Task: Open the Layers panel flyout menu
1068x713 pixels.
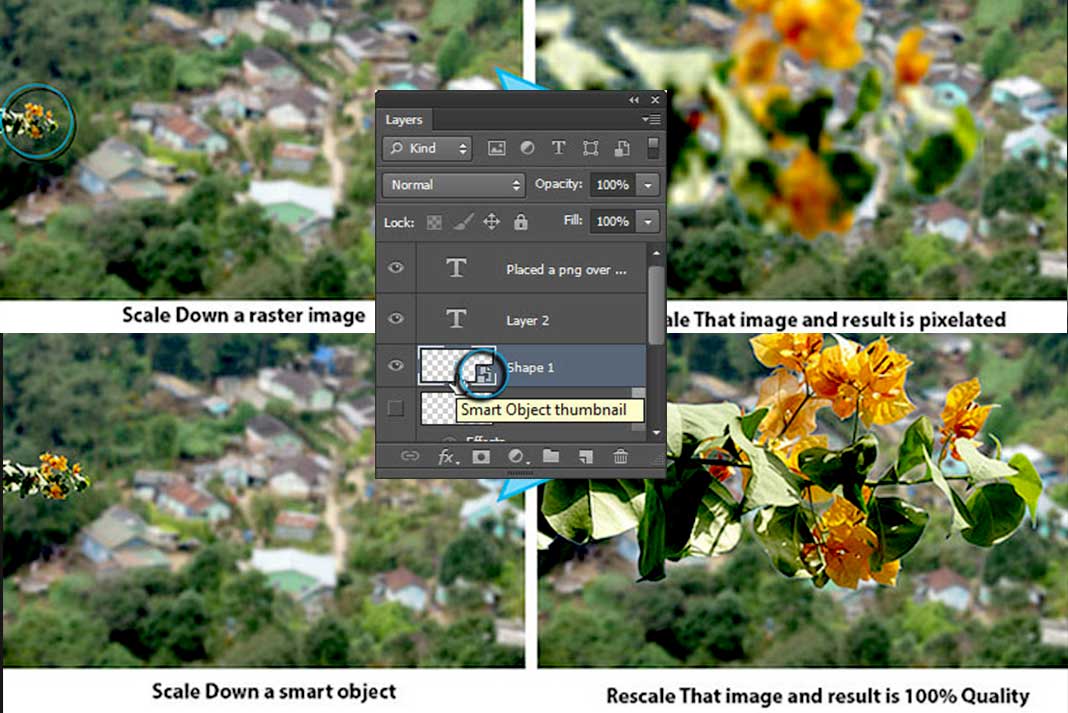Action: [x=650, y=119]
